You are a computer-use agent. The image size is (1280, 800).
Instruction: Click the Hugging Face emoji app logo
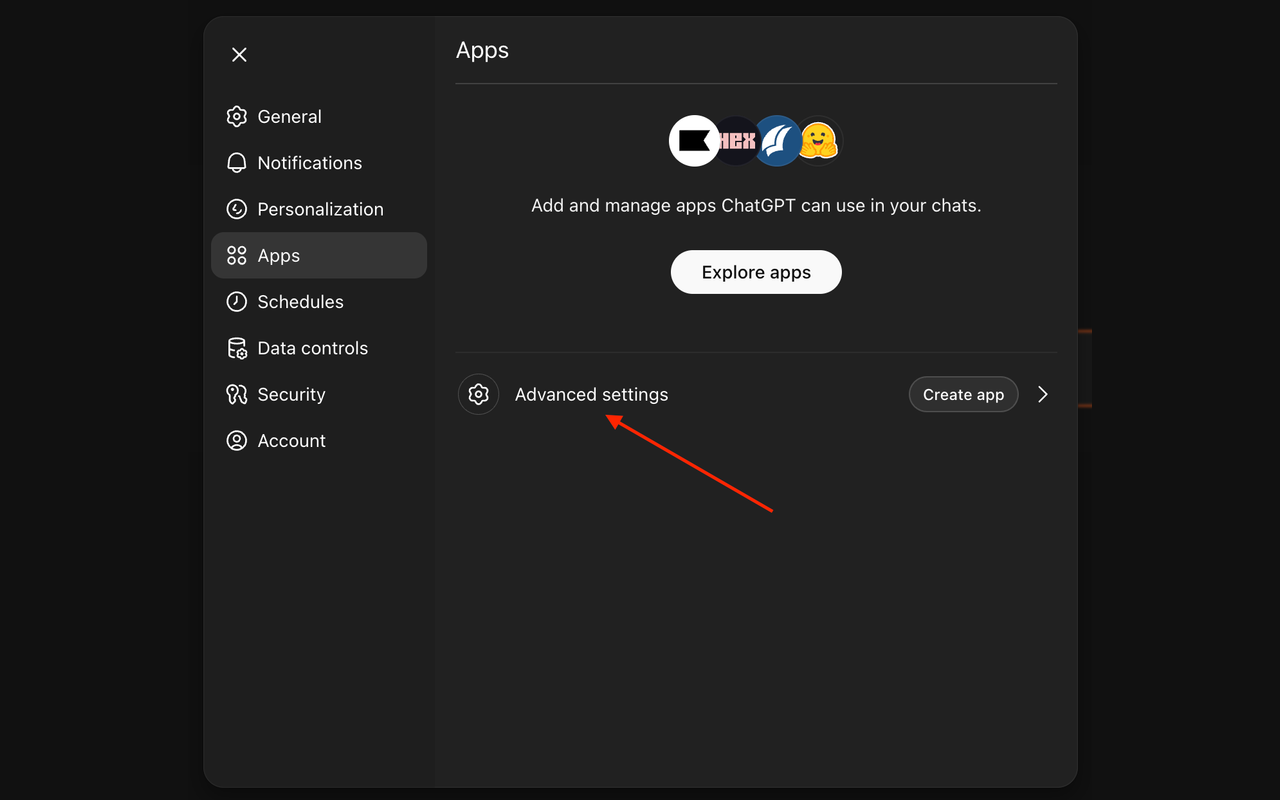click(818, 141)
